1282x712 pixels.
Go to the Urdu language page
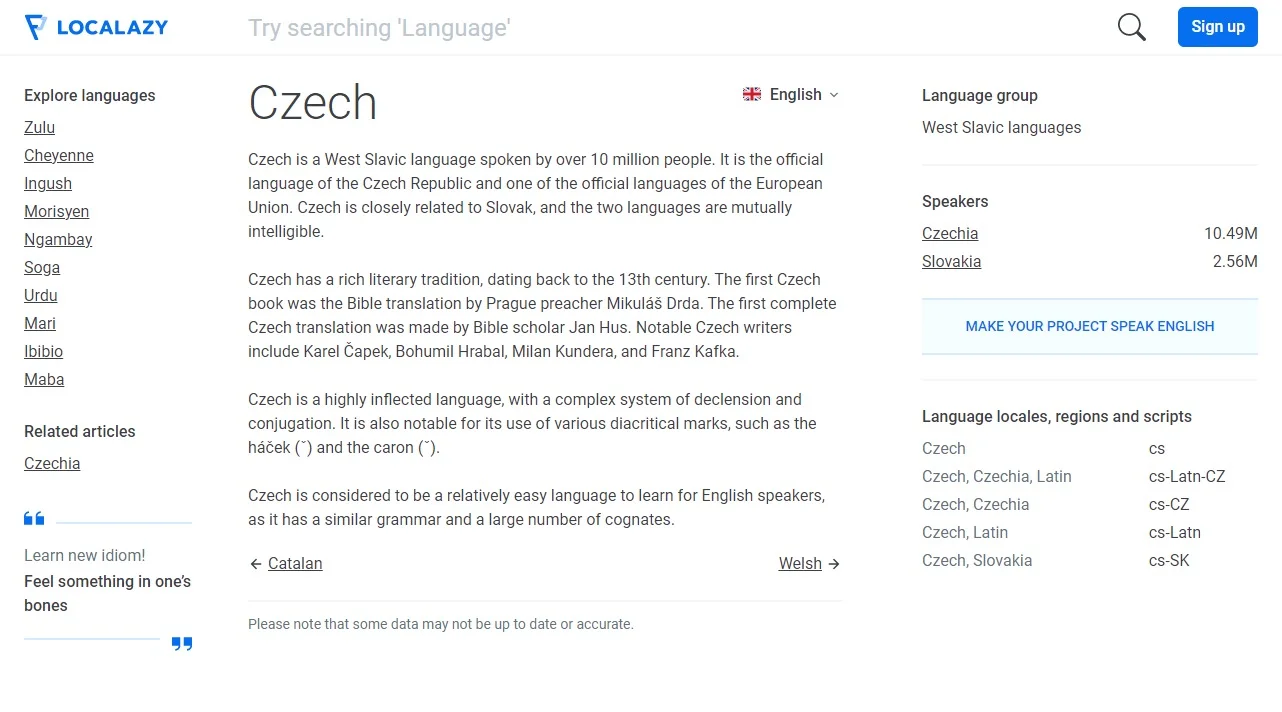tap(41, 296)
